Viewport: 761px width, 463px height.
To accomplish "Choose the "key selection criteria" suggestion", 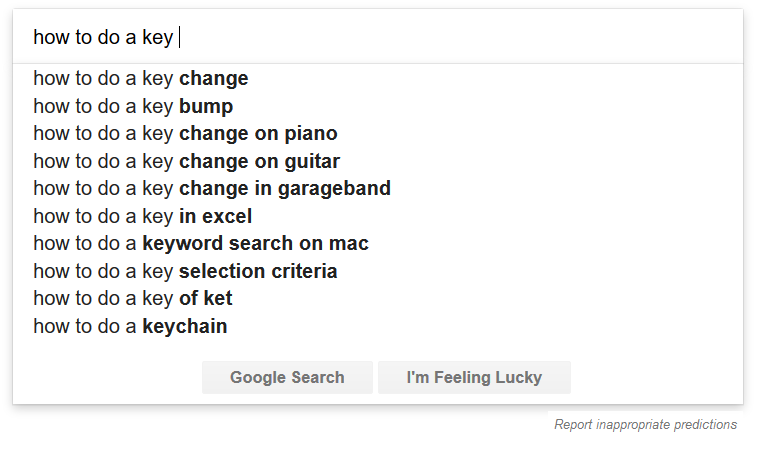I will 185,271.
